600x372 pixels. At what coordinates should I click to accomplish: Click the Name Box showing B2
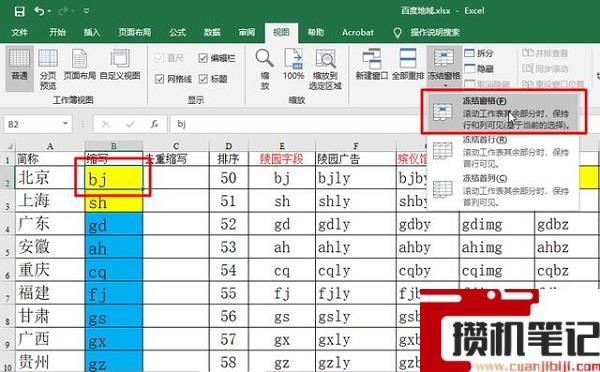point(33,124)
